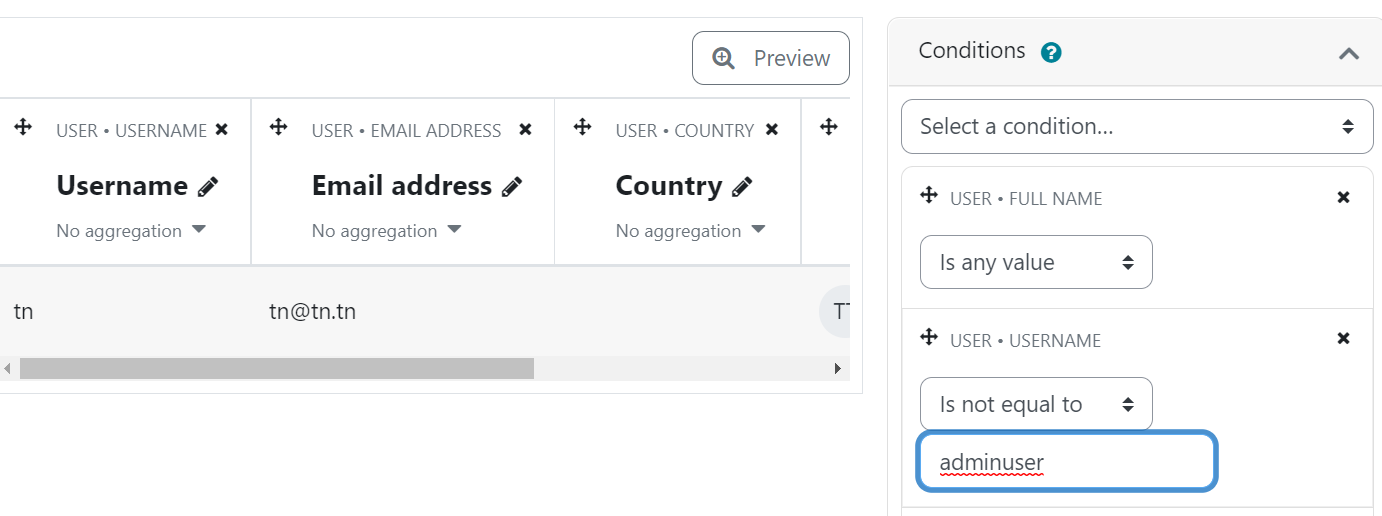
Task: Click the adminuser text field
Action: (1067, 462)
